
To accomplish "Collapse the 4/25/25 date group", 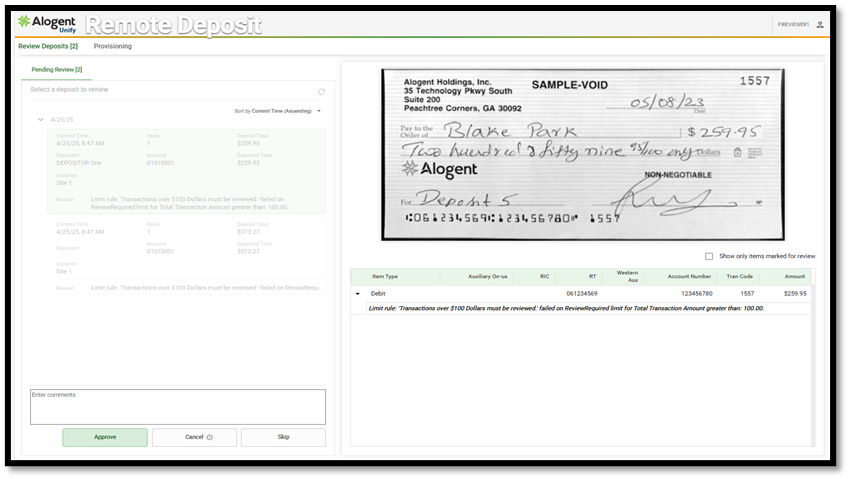I will pyautogui.click(x=41, y=119).
